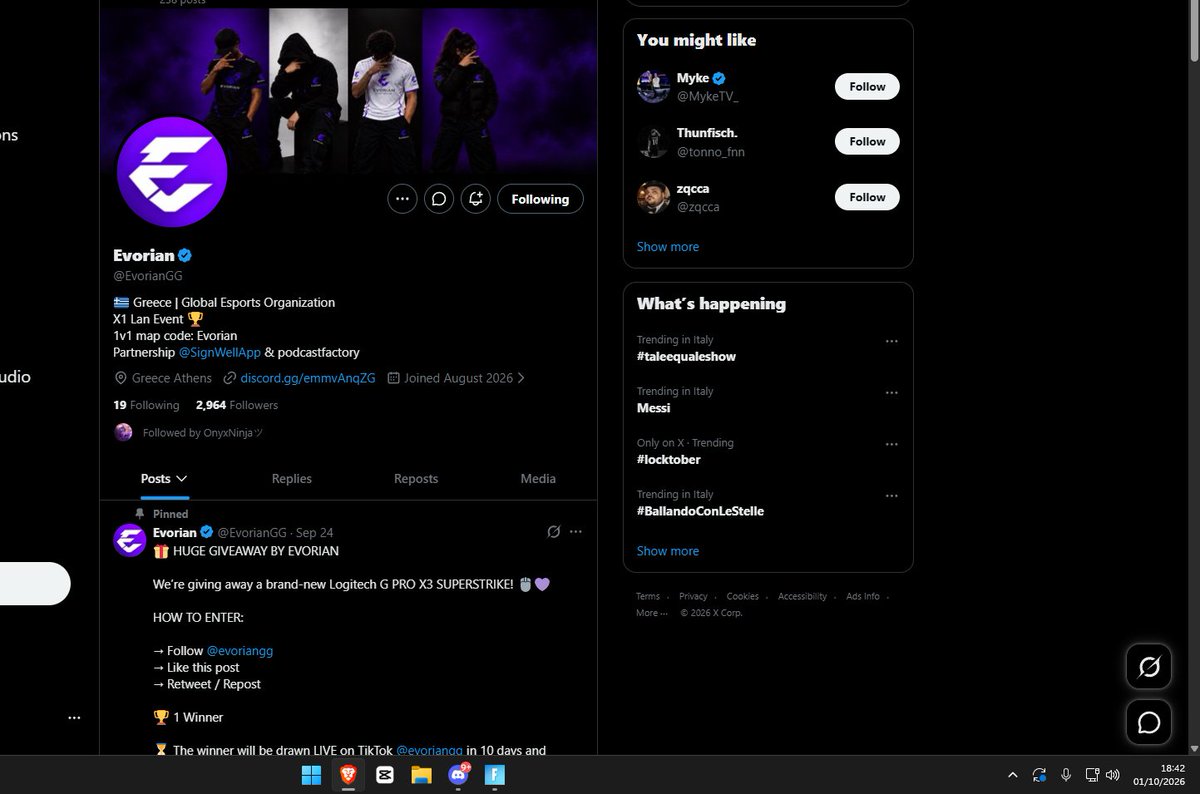Open the Windows Start menu

(311, 774)
